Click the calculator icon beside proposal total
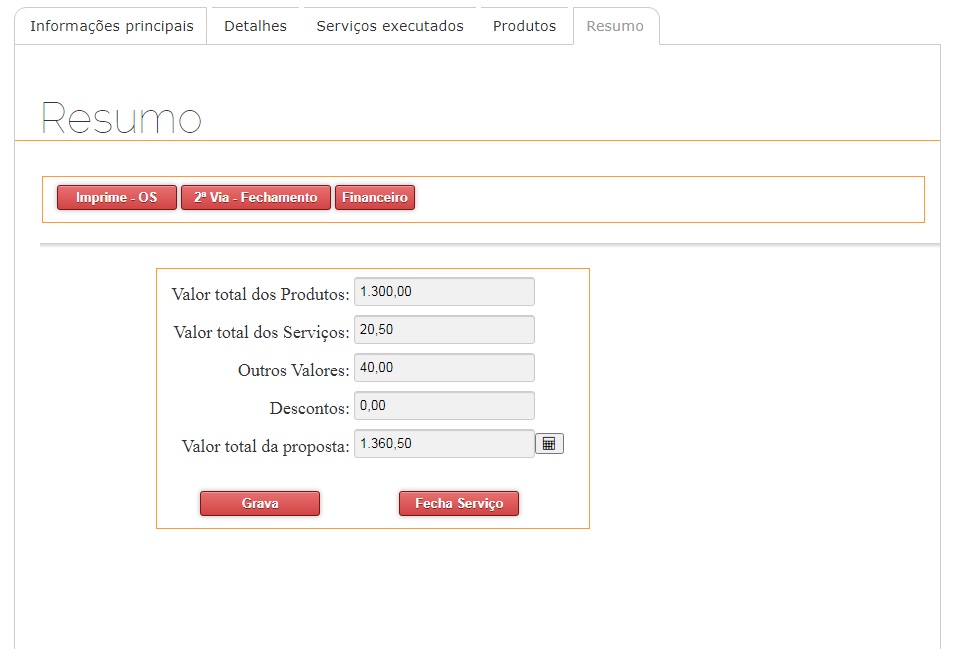This screenshot has width=954, height=649. tap(549, 443)
